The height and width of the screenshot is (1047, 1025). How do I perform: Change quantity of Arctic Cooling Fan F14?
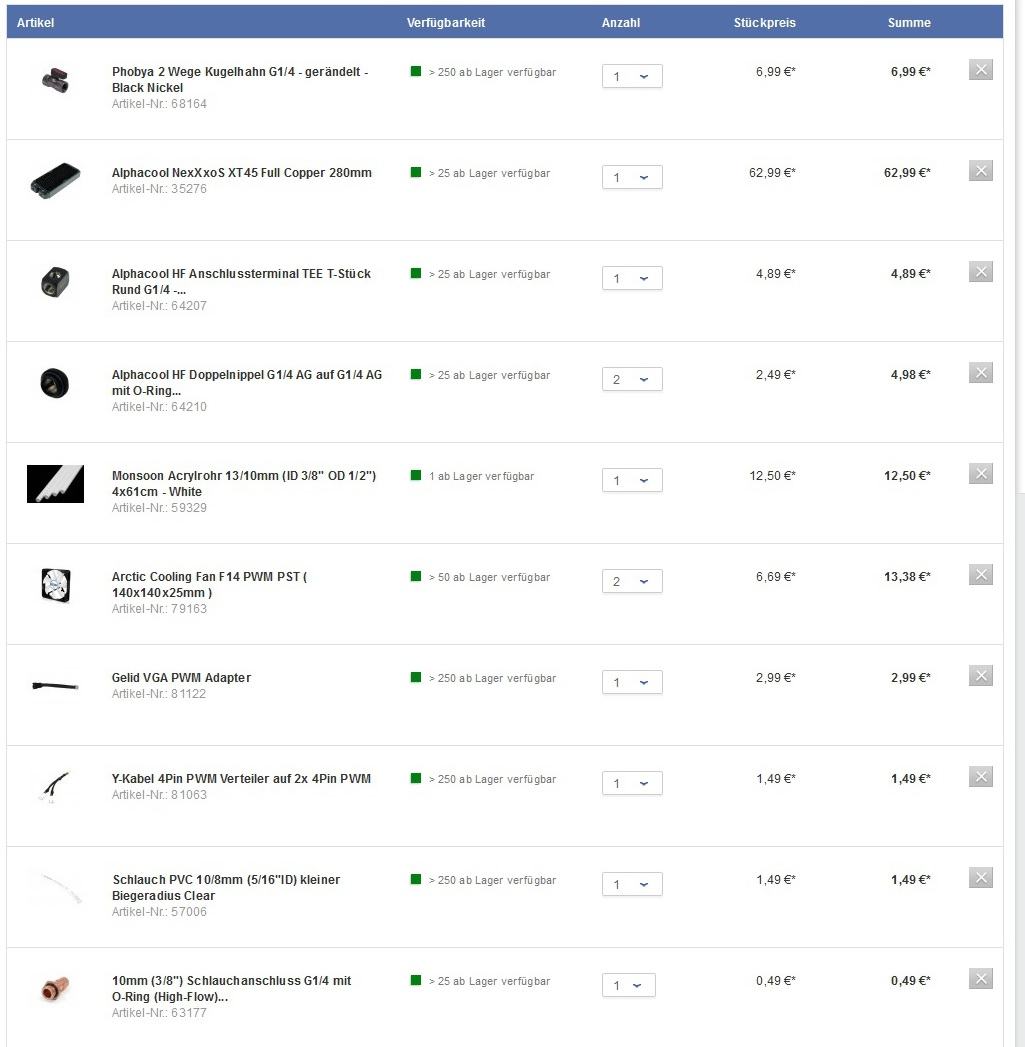(632, 582)
